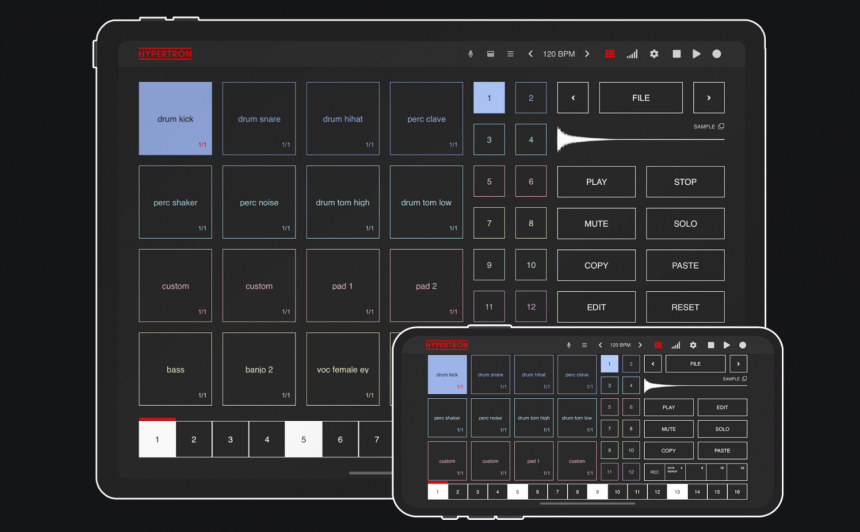
Task: Select pattern slot 1 on the tablet
Action: pos(489,98)
